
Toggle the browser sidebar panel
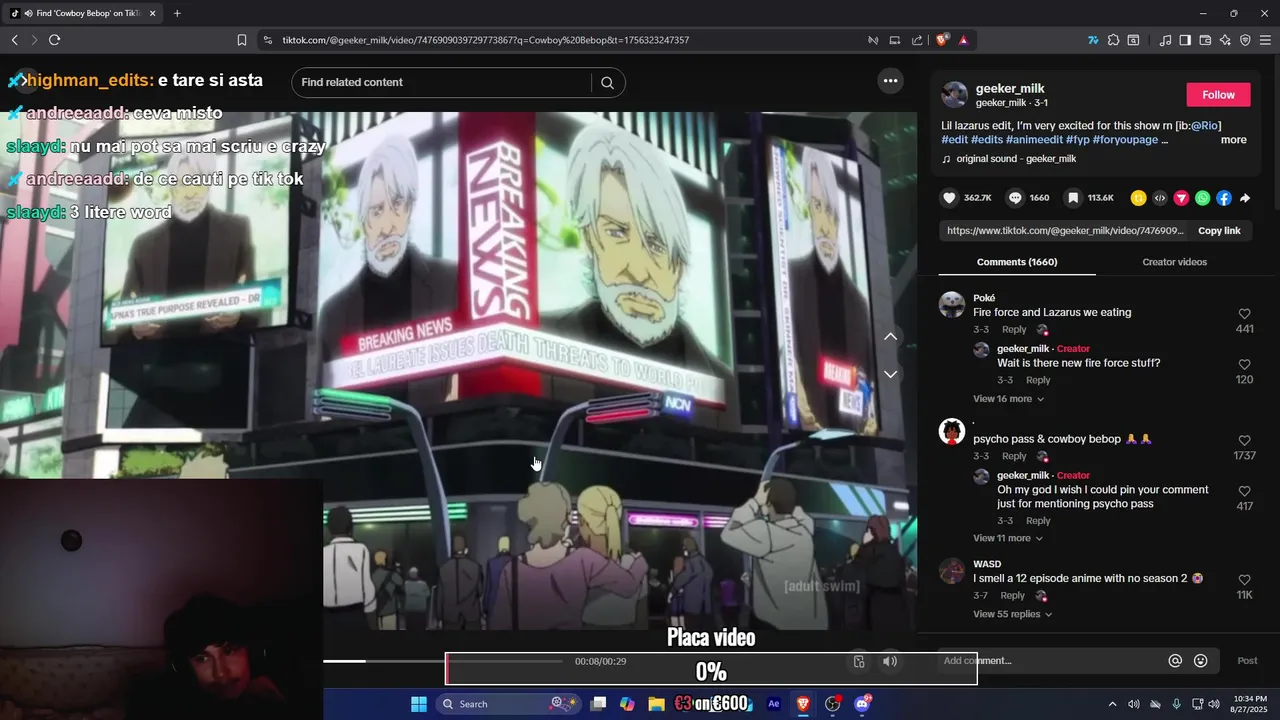pyautogui.click(x=1185, y=40)
